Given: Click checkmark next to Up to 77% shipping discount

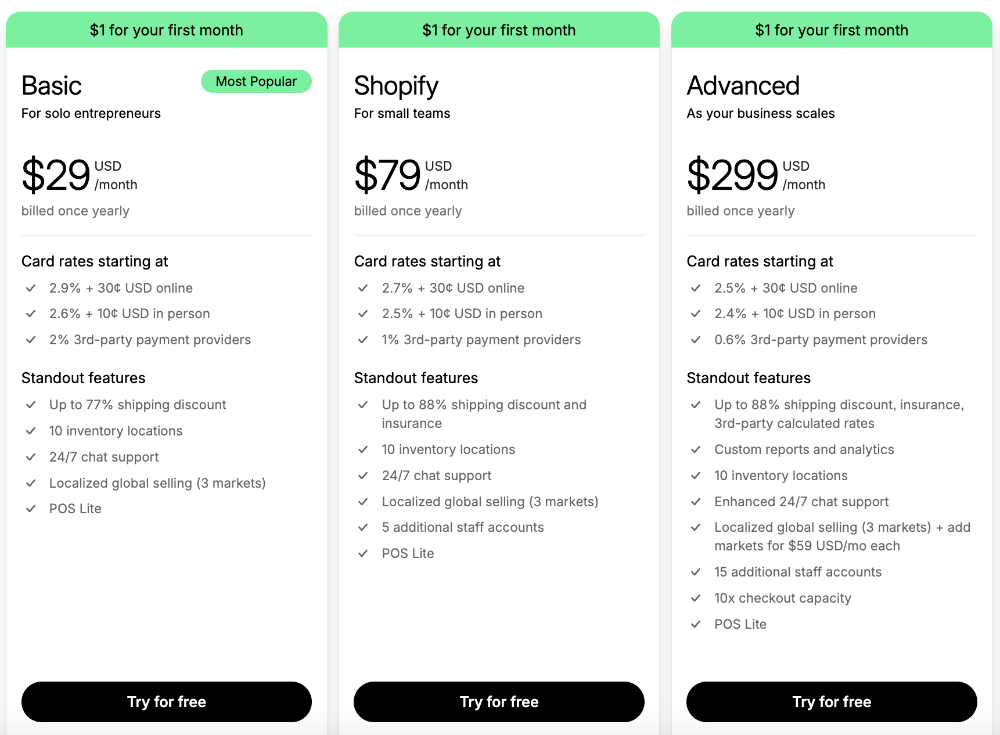Looking at the screenshot, I should [31, 405].
